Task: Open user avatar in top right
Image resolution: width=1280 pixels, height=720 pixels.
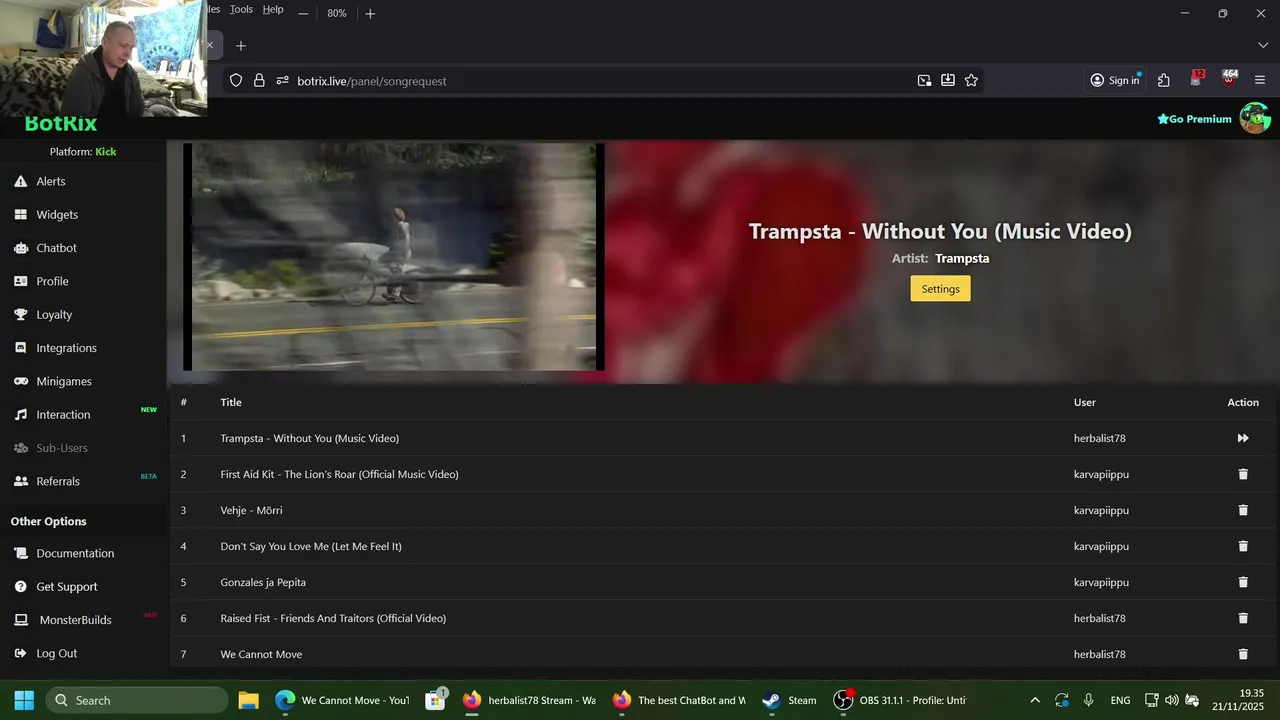Action: [1255, 118]
